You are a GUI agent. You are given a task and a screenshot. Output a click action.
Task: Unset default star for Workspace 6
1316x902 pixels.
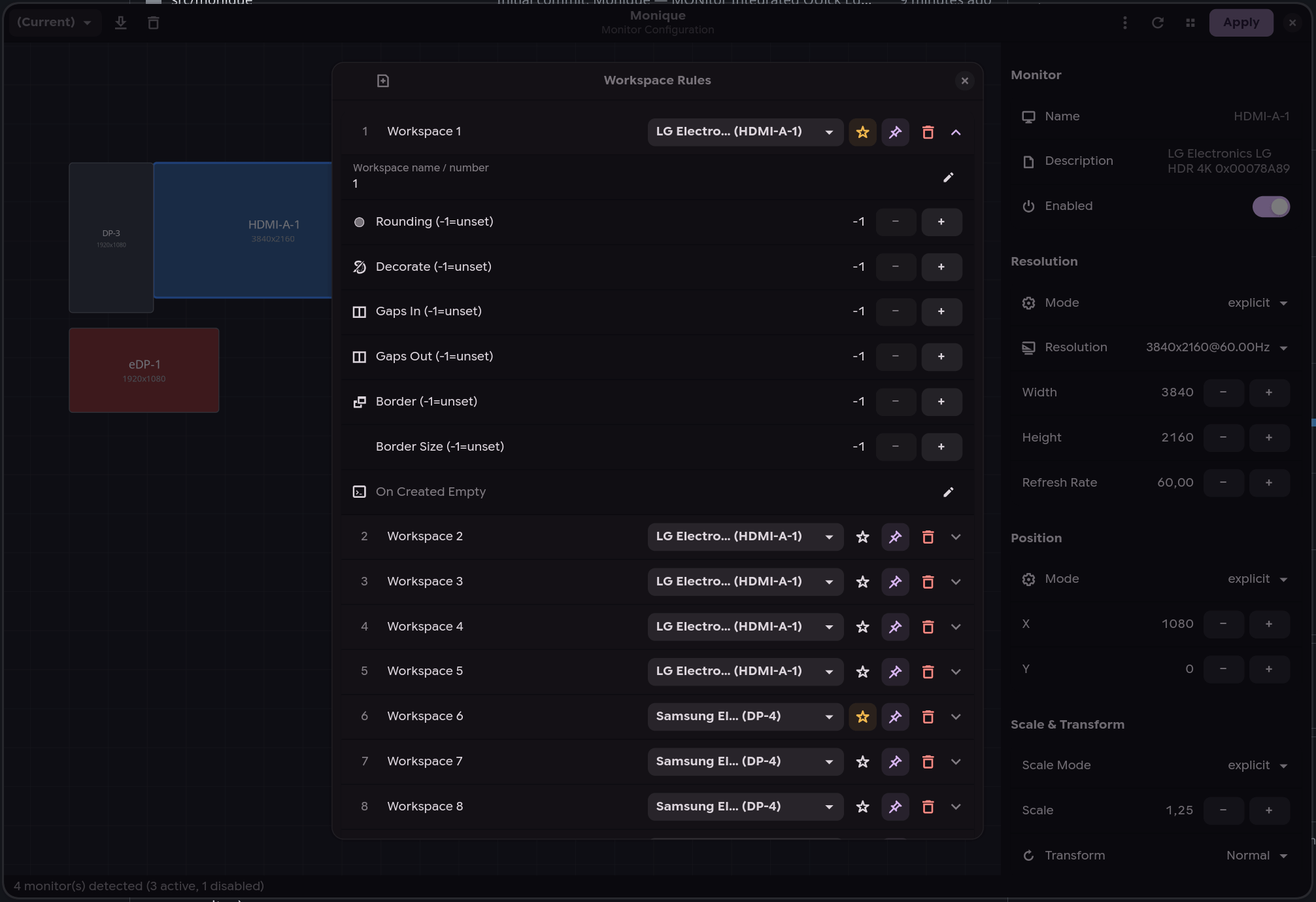[x=862, y=717]
